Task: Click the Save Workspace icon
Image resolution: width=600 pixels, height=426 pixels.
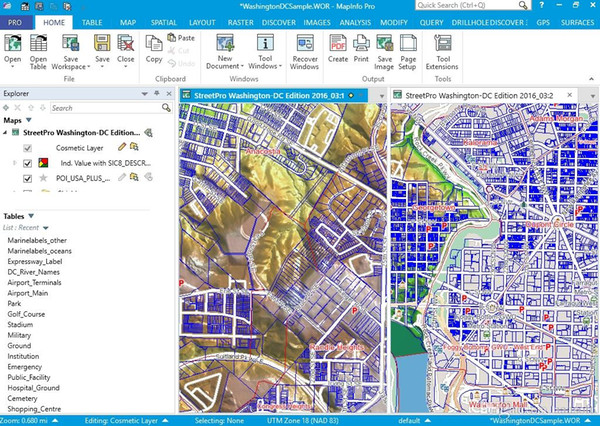Action: pyautogui.click(x=71, y=43)
